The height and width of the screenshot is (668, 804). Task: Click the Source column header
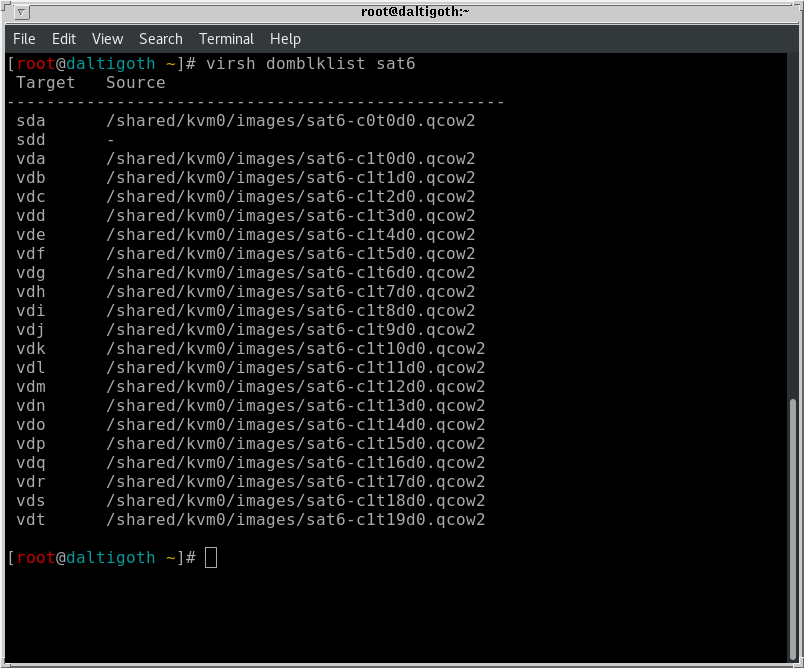136,83
